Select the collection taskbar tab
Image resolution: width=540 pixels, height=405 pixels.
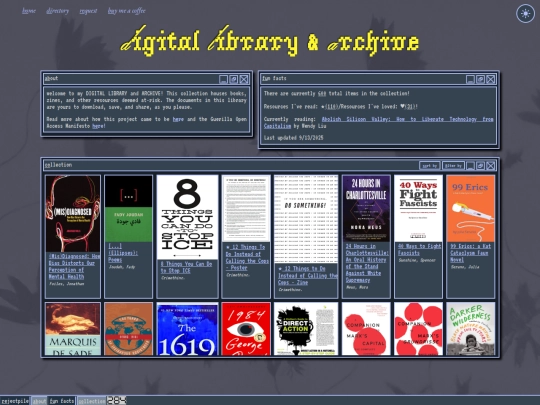click(x=91, y=401)
